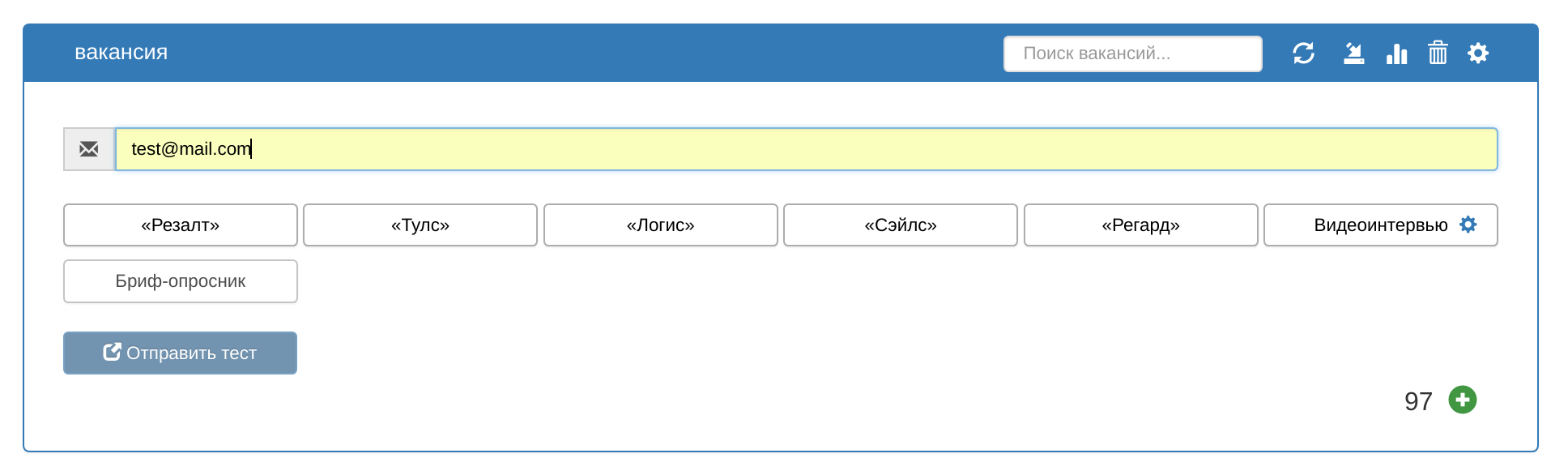The height and width of the screenshot is (475, 1568).
Task: Click the refresh icon in header
Action: [x=1303, y=53]
